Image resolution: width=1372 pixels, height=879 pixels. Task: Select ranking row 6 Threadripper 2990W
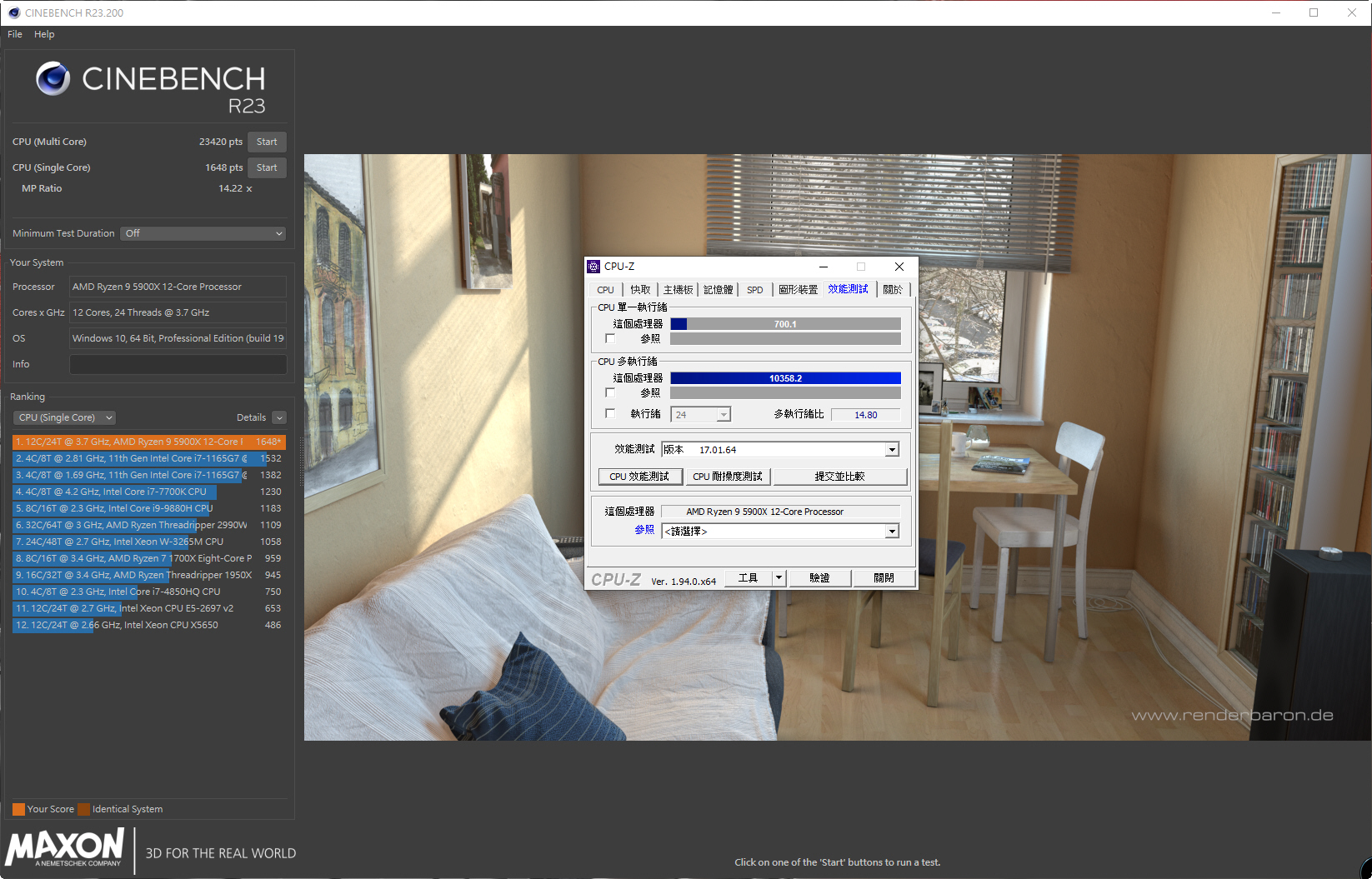point(149,525)
